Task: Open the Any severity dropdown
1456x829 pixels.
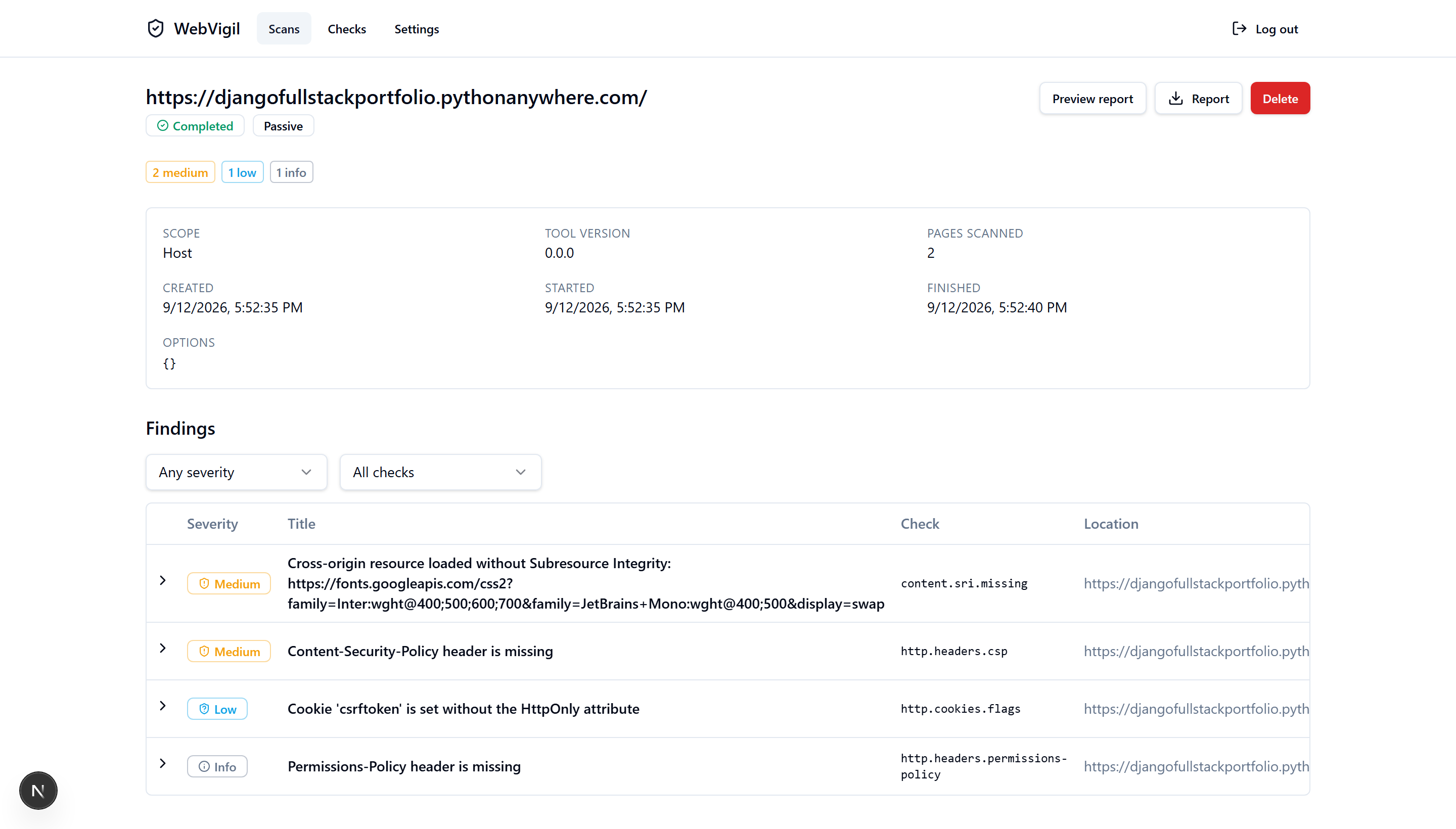Action: pos(236,472)
